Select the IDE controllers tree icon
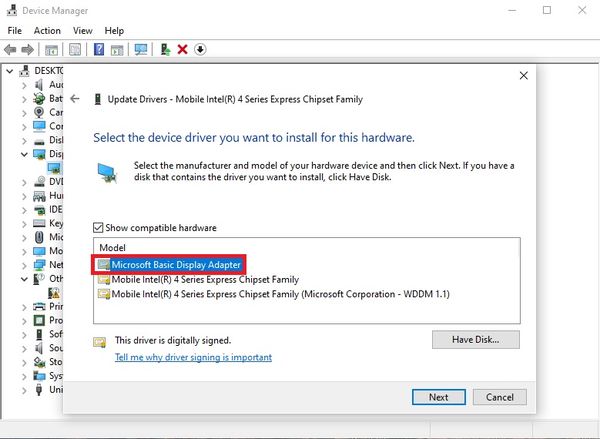This screenshot has width=600, height=439. pos(39,210)
